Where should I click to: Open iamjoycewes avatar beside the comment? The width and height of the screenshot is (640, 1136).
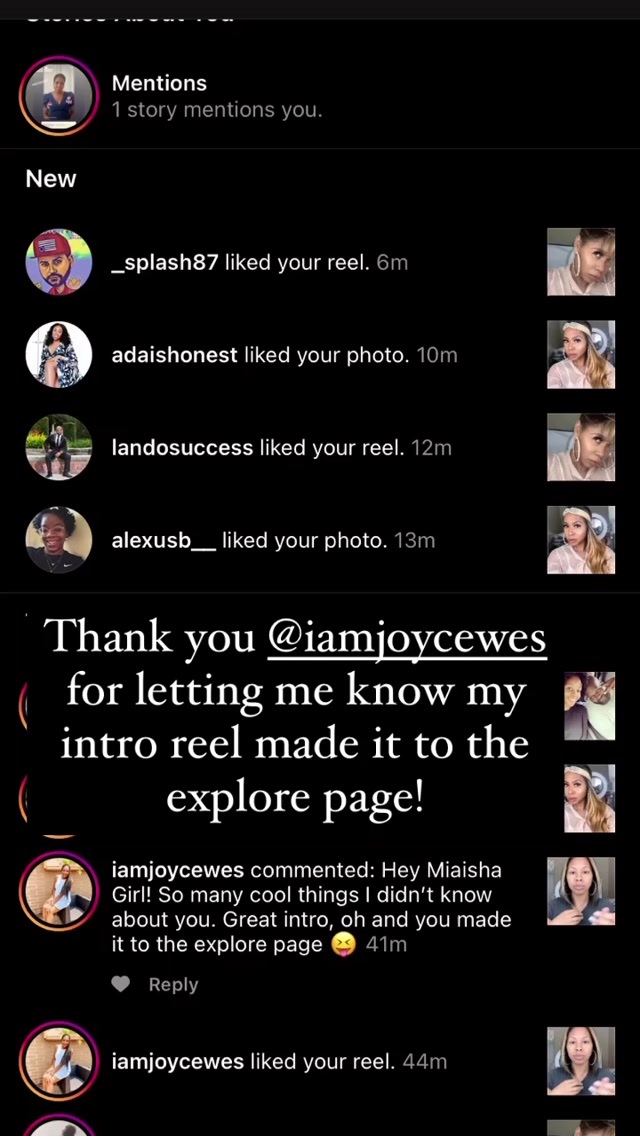(x=59, y=892)
